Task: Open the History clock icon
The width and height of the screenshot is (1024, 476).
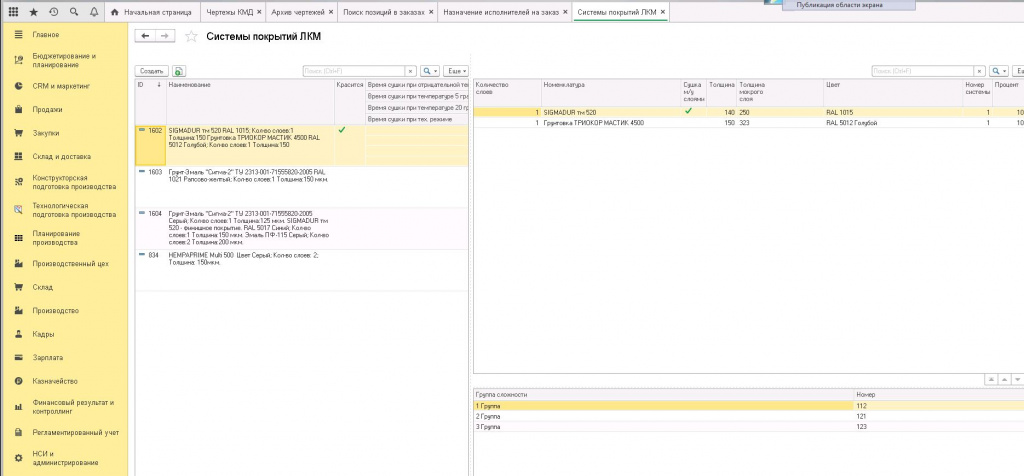Action: [x=54, y=12]
